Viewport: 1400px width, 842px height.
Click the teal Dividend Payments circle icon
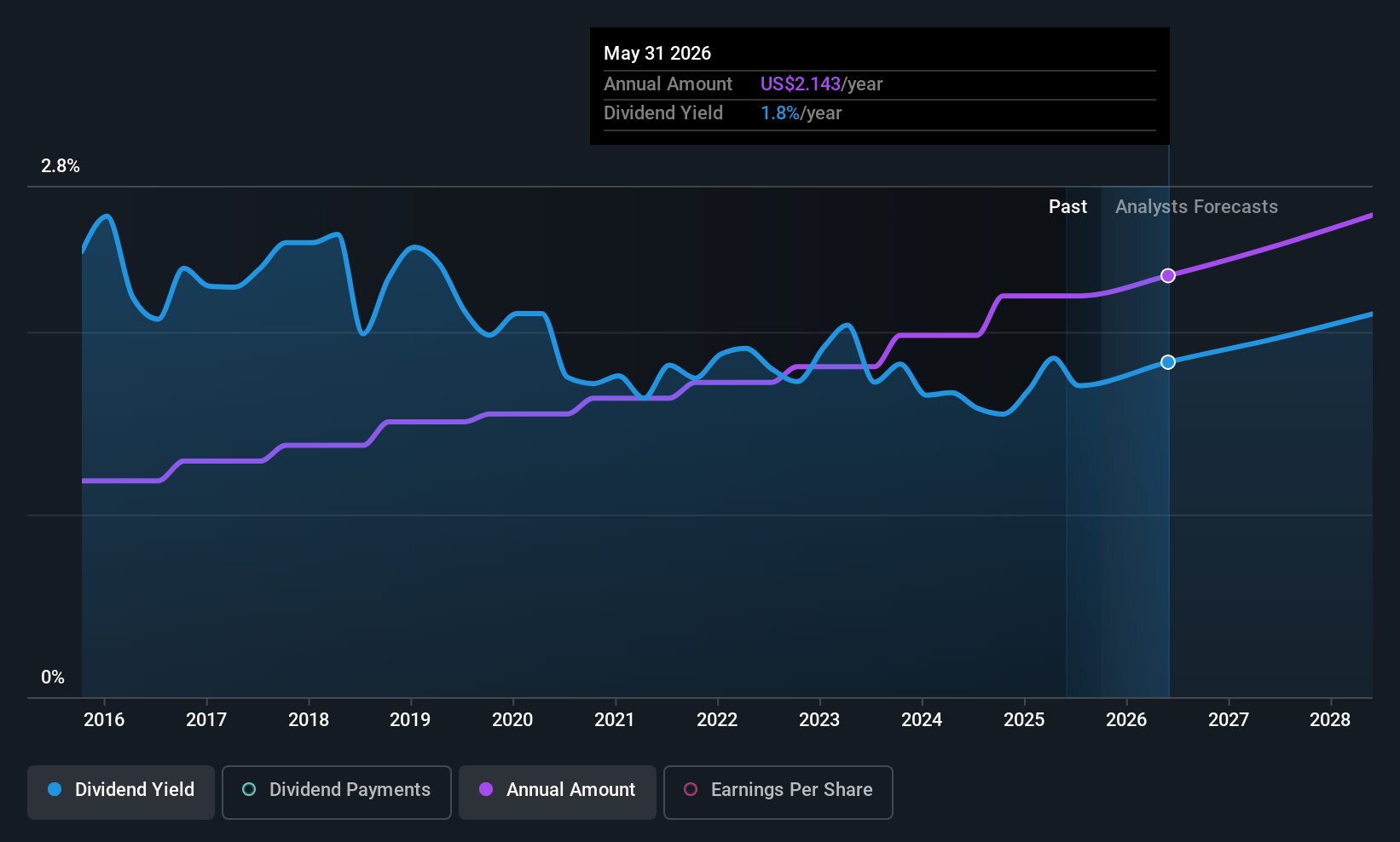tap(249, 790)
